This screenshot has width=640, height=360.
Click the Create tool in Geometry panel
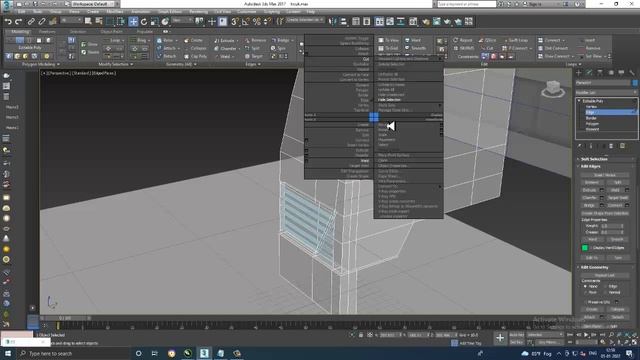coord(193,40)
